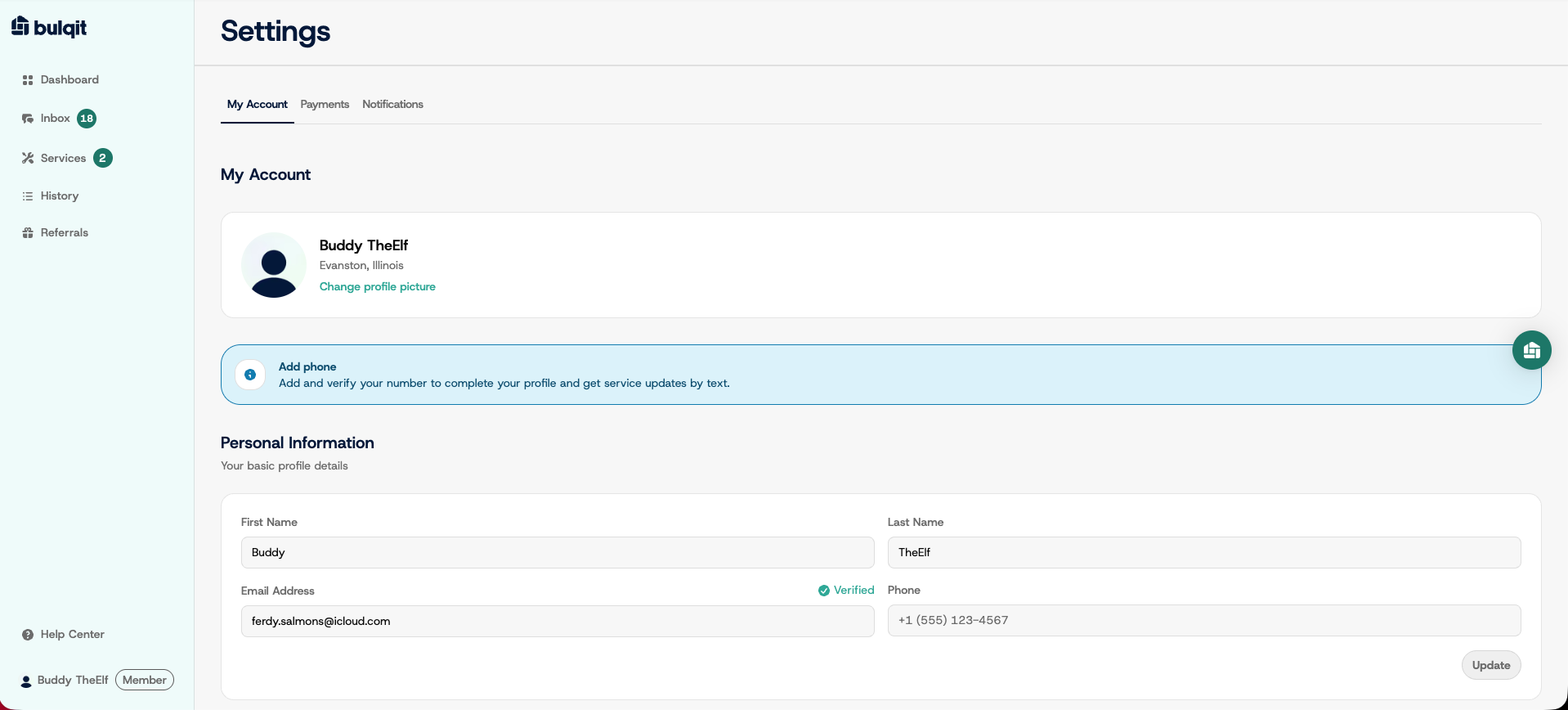This screenshot has width=1568, height=710.
Task: Click the Help Center question icon
Action: click(28, 635)
